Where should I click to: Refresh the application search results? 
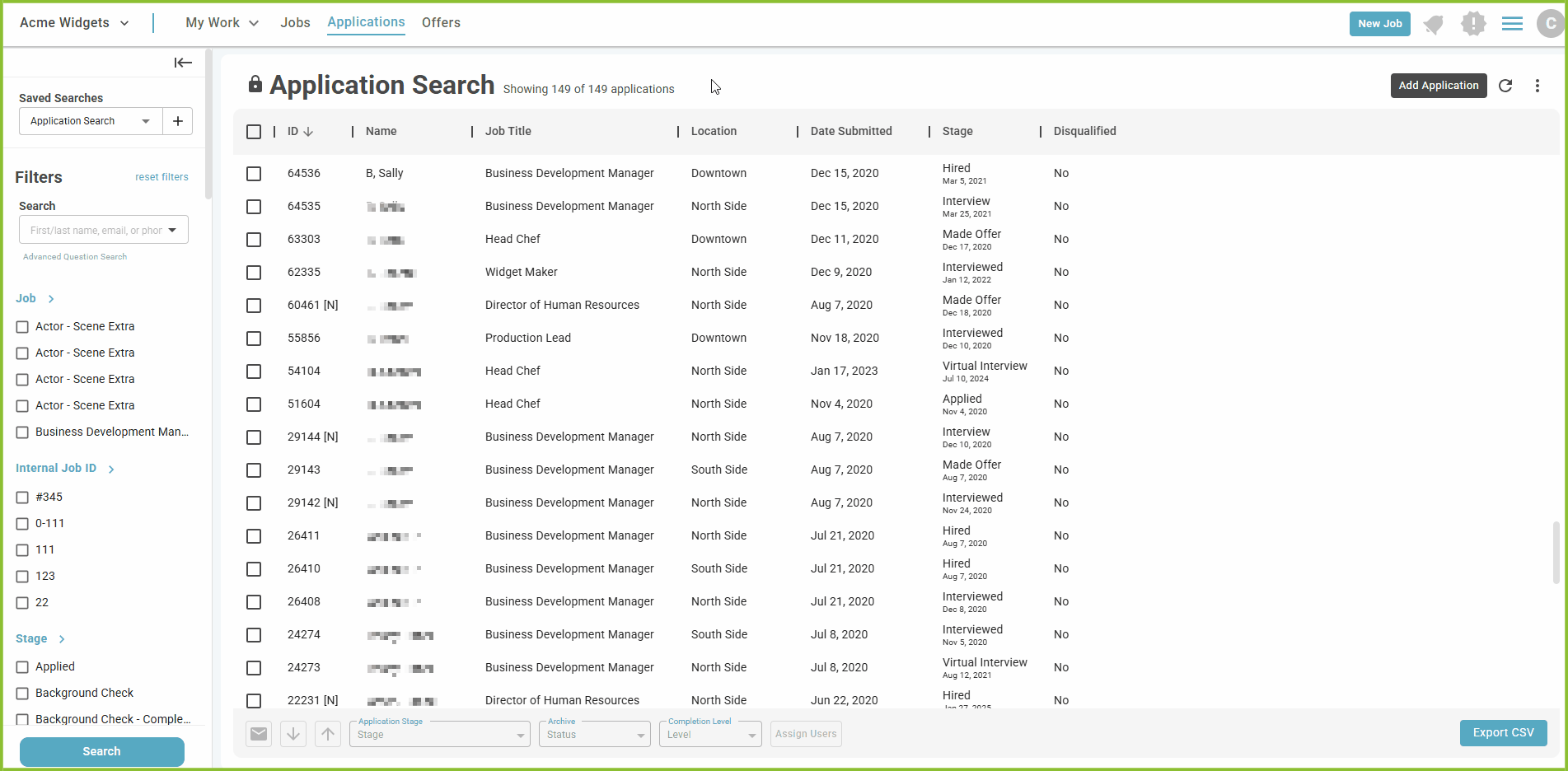point(1505,86)
